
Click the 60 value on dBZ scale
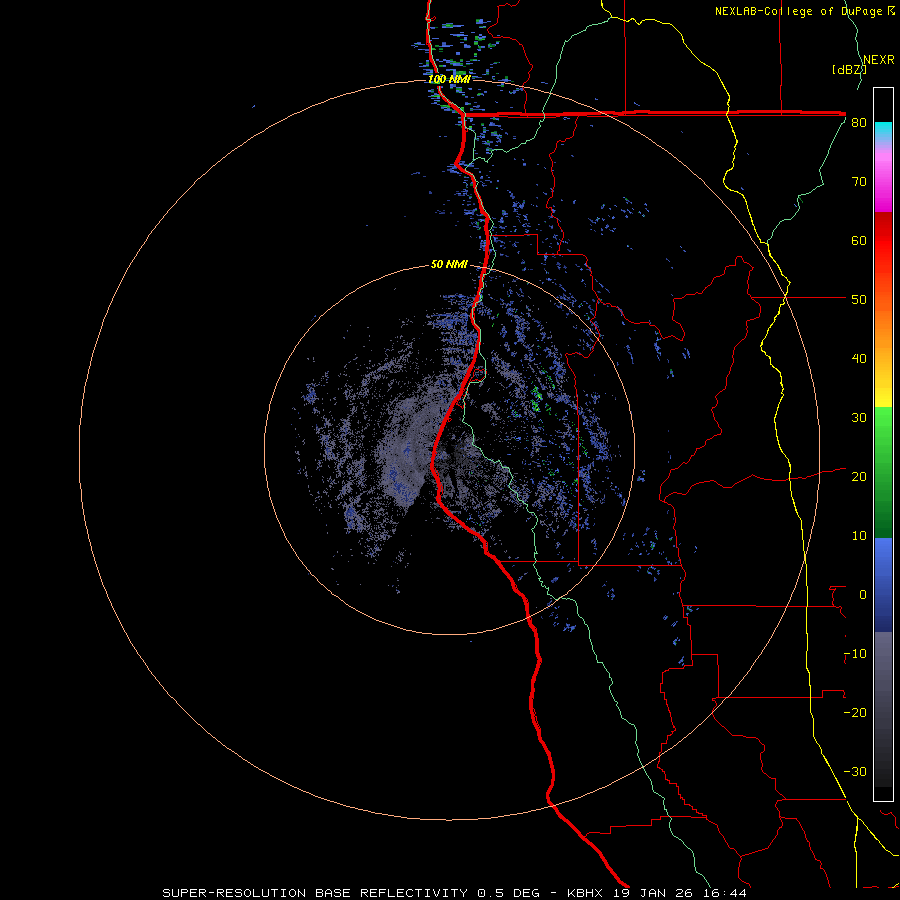coord(859,240)
